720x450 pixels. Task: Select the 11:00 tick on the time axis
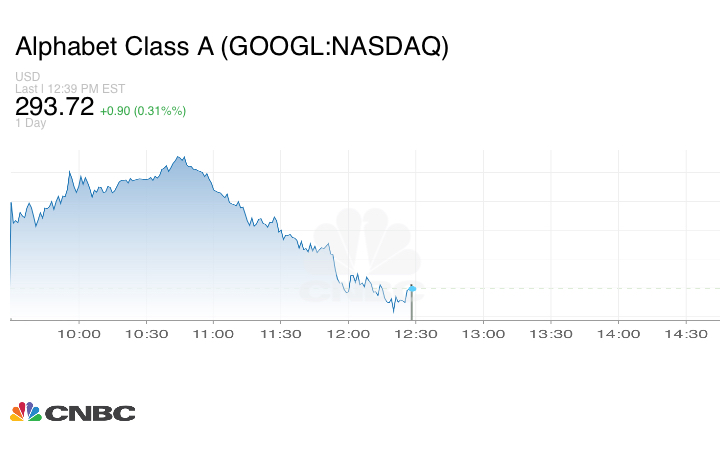(213, 334)
